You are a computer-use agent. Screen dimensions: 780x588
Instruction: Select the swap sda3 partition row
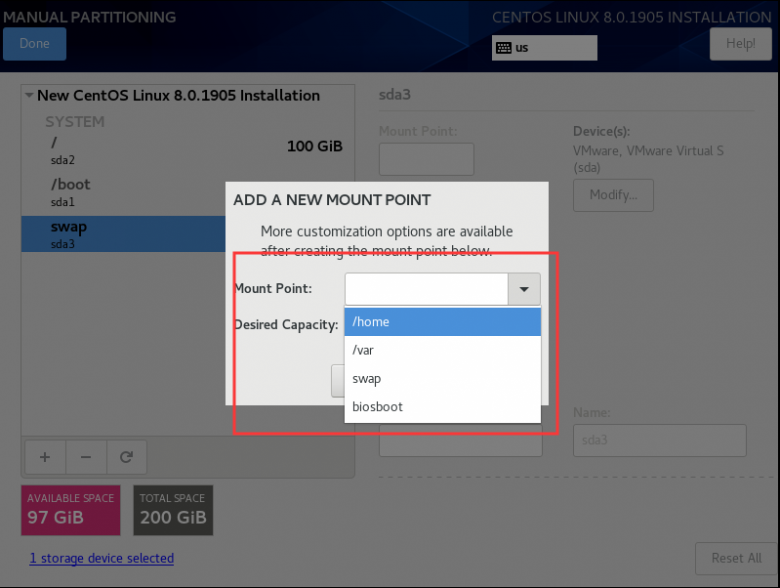[123, 234]
